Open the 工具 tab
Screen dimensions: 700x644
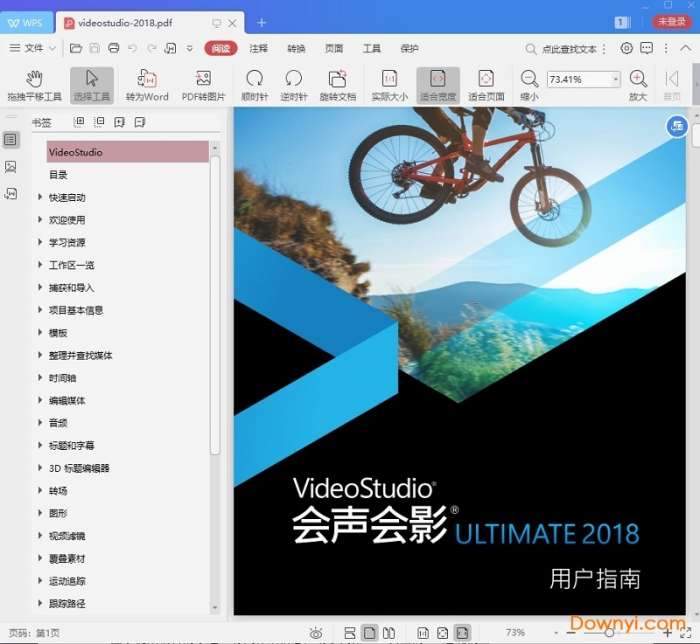(371, 48)
